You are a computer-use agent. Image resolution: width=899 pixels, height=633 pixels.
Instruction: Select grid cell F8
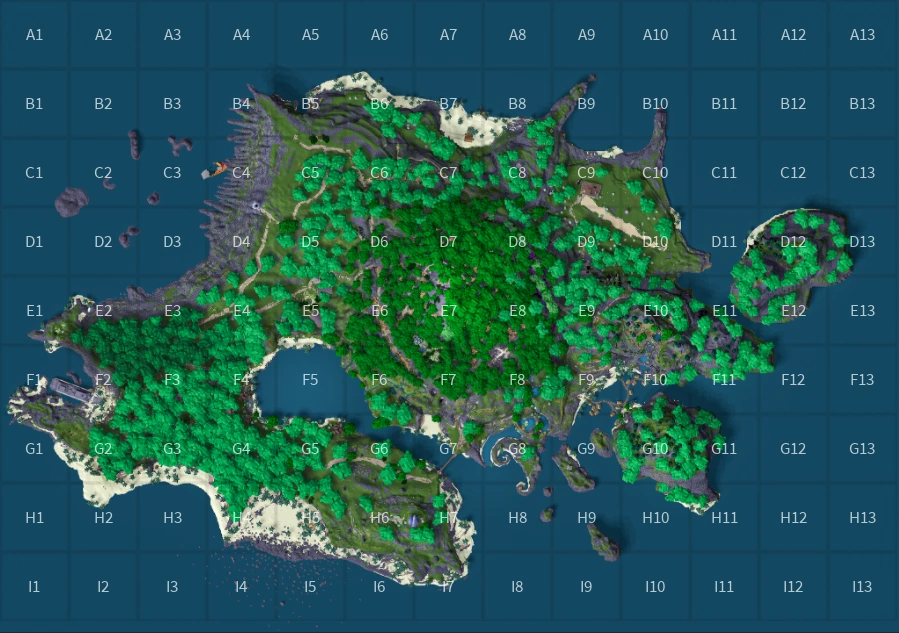tap(517, 380)
